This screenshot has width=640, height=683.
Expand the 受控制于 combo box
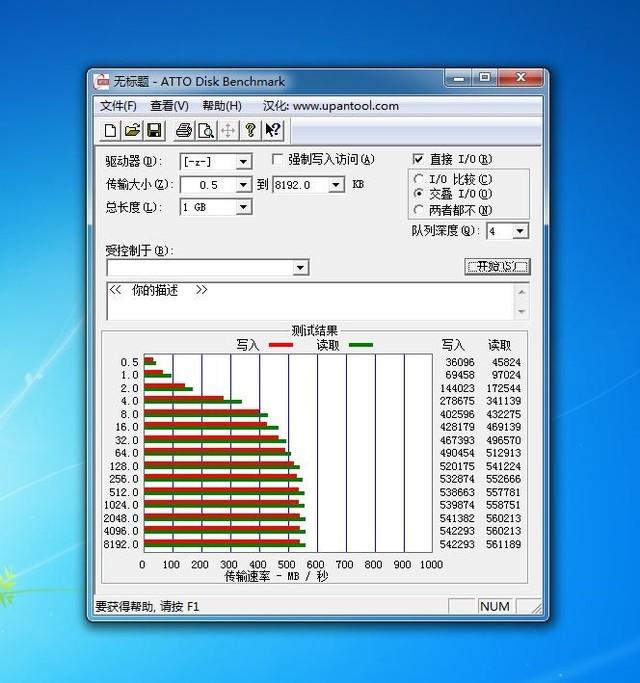click(x=300, y=267)
